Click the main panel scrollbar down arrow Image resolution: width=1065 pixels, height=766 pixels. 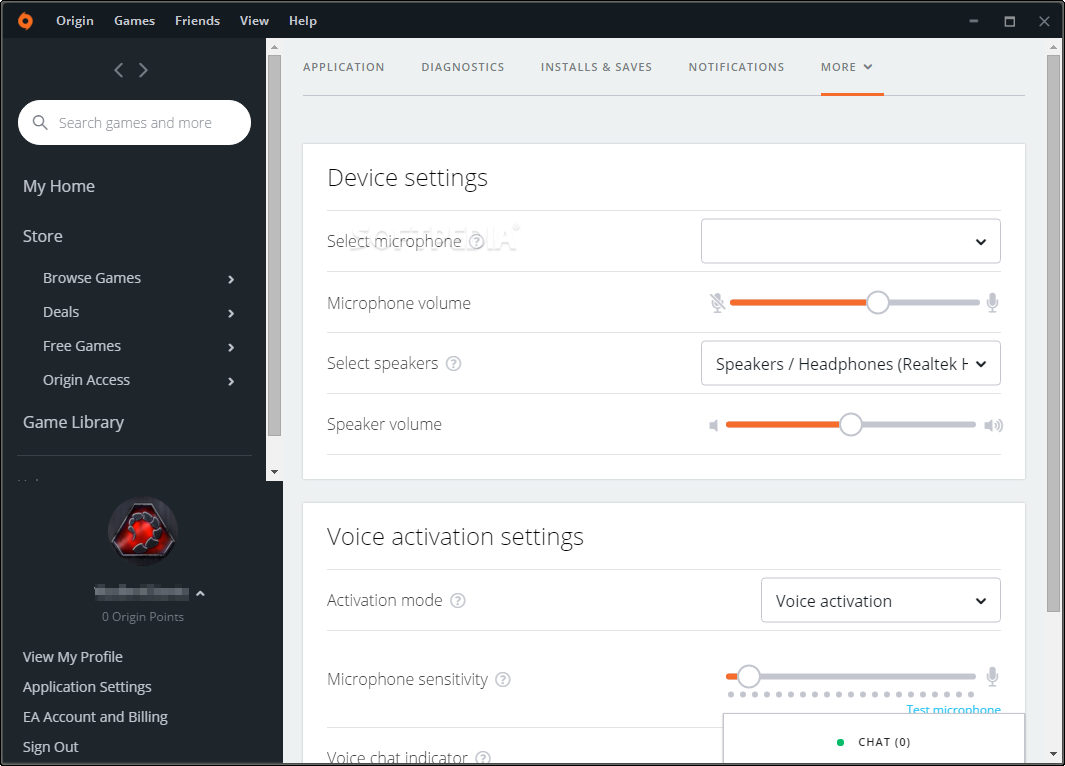(x=1053, y=754)
